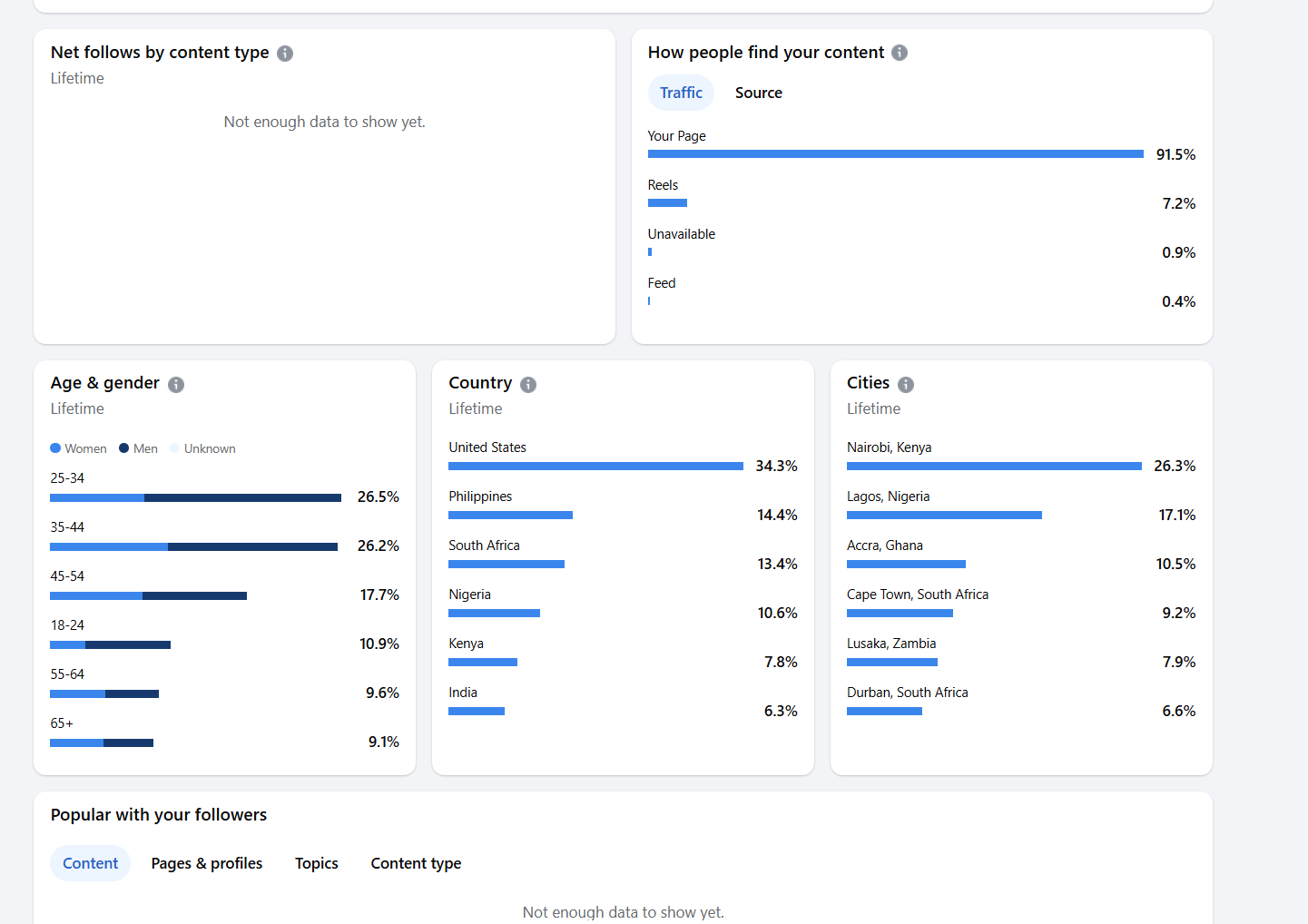Screen dimensions: 1308x924
Task: Toggle the Unknown legend dot
Action: (175, 448)
